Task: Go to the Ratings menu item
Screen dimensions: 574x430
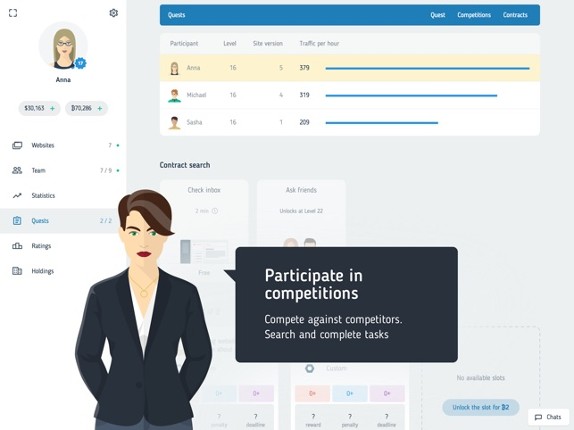Action: click(x=63, y=246)
